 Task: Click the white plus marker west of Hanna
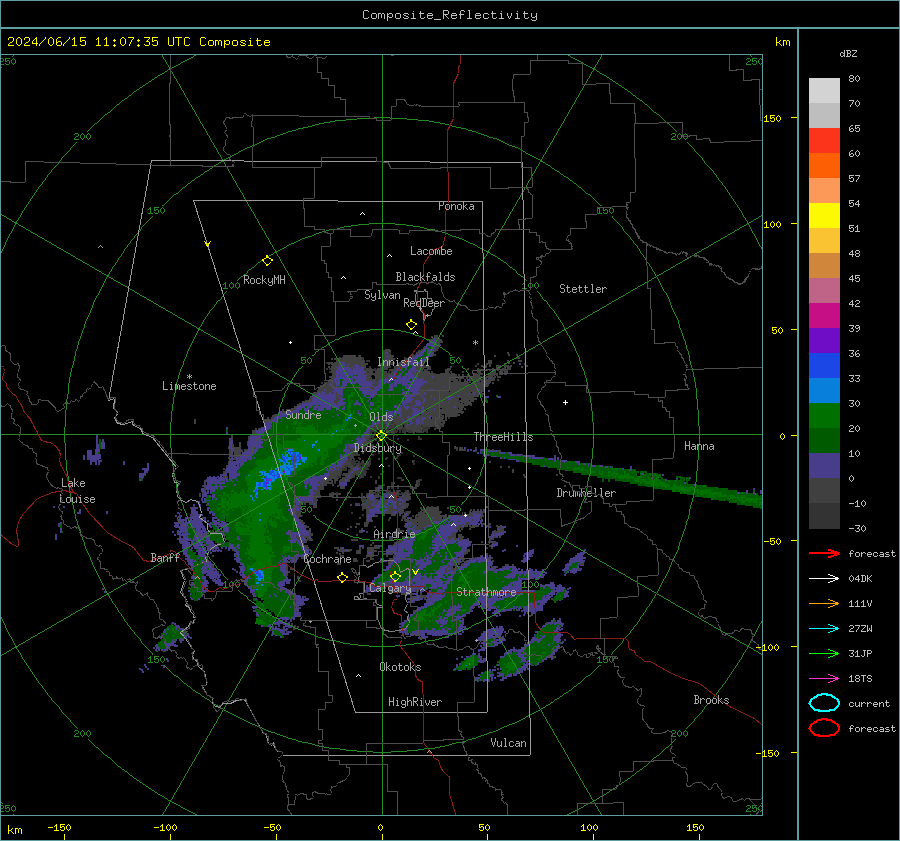(x=565, y=402)
